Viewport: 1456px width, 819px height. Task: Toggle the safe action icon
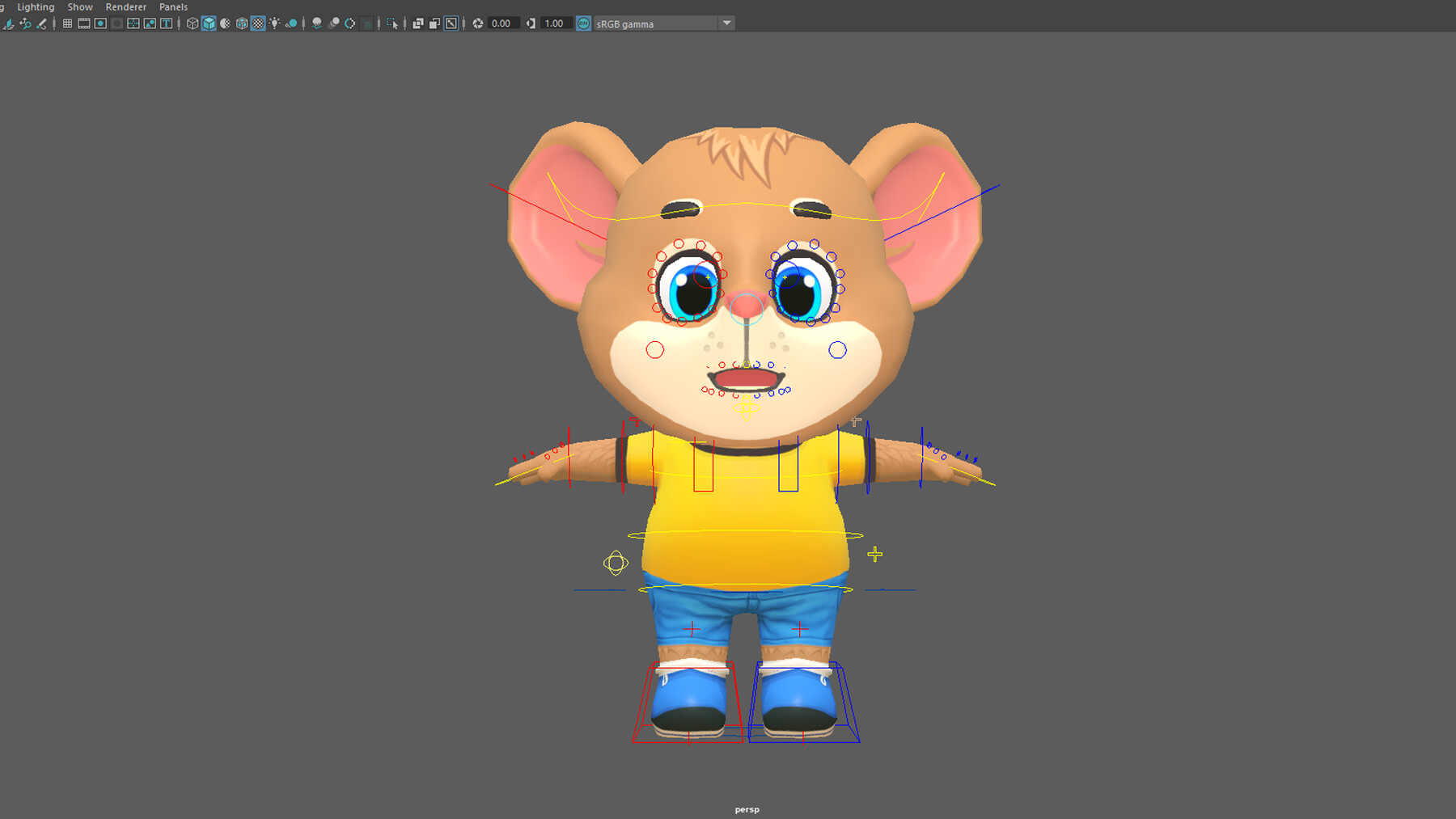click(150, 23)
